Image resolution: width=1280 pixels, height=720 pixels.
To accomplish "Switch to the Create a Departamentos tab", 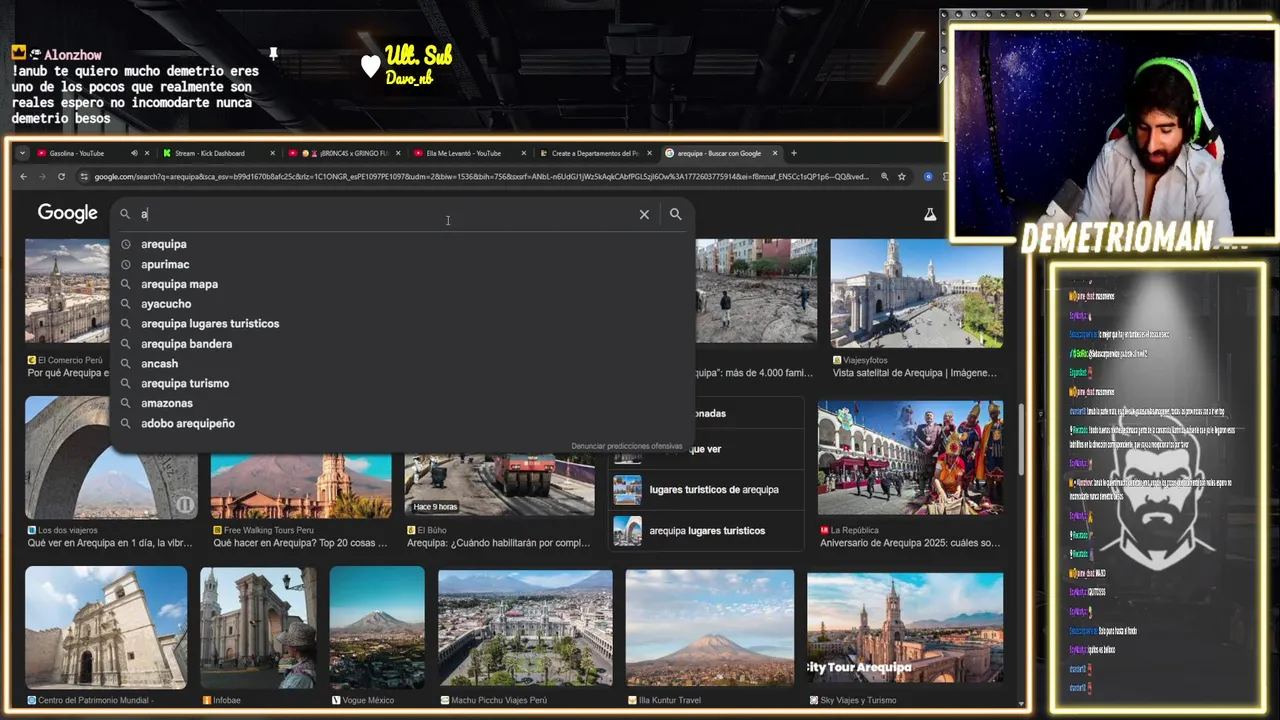I will (x=594, y=153).
